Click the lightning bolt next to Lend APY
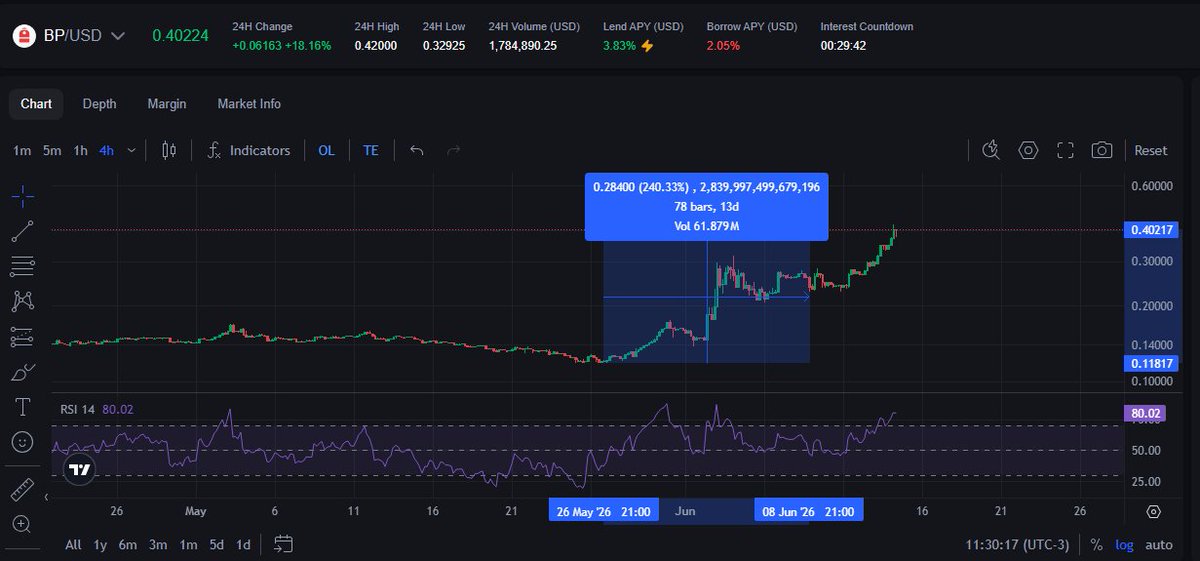 coord(648,46)
